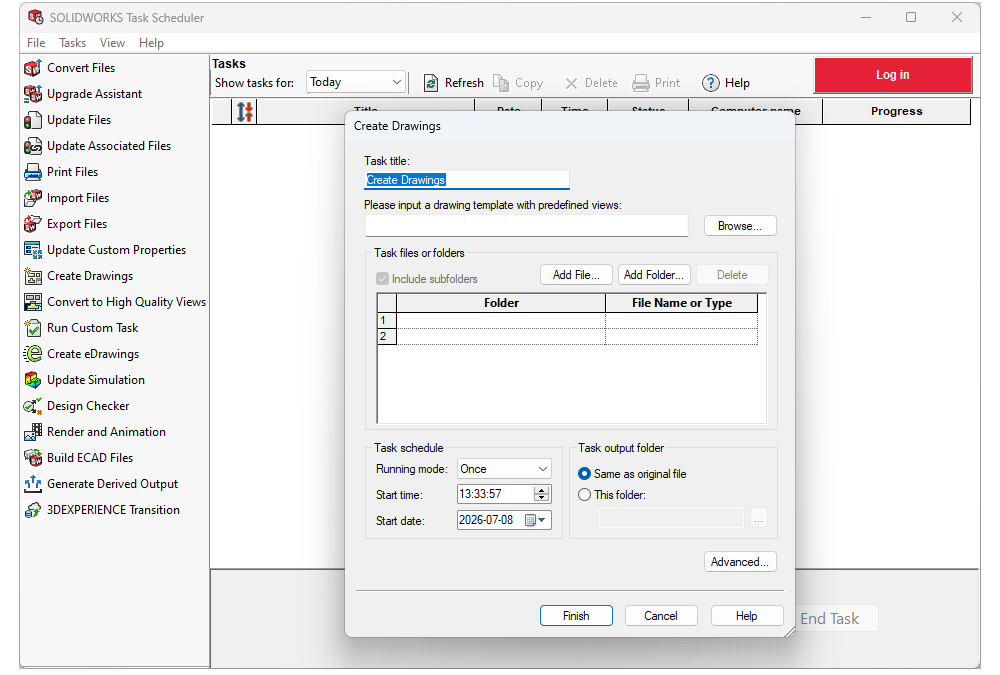Open the 3DEXPERIENCE Transition icon
This screenshot has width=1000, height=675.
tap(33, 510)
